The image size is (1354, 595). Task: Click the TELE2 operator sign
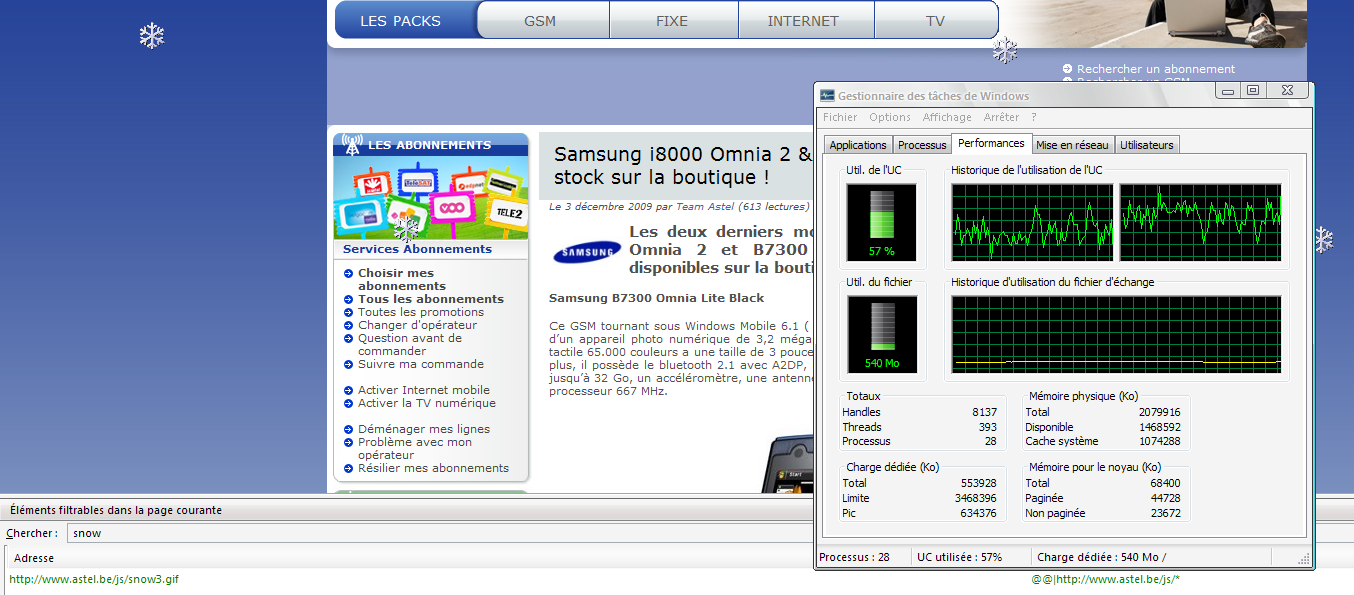(x=508, y=213)
